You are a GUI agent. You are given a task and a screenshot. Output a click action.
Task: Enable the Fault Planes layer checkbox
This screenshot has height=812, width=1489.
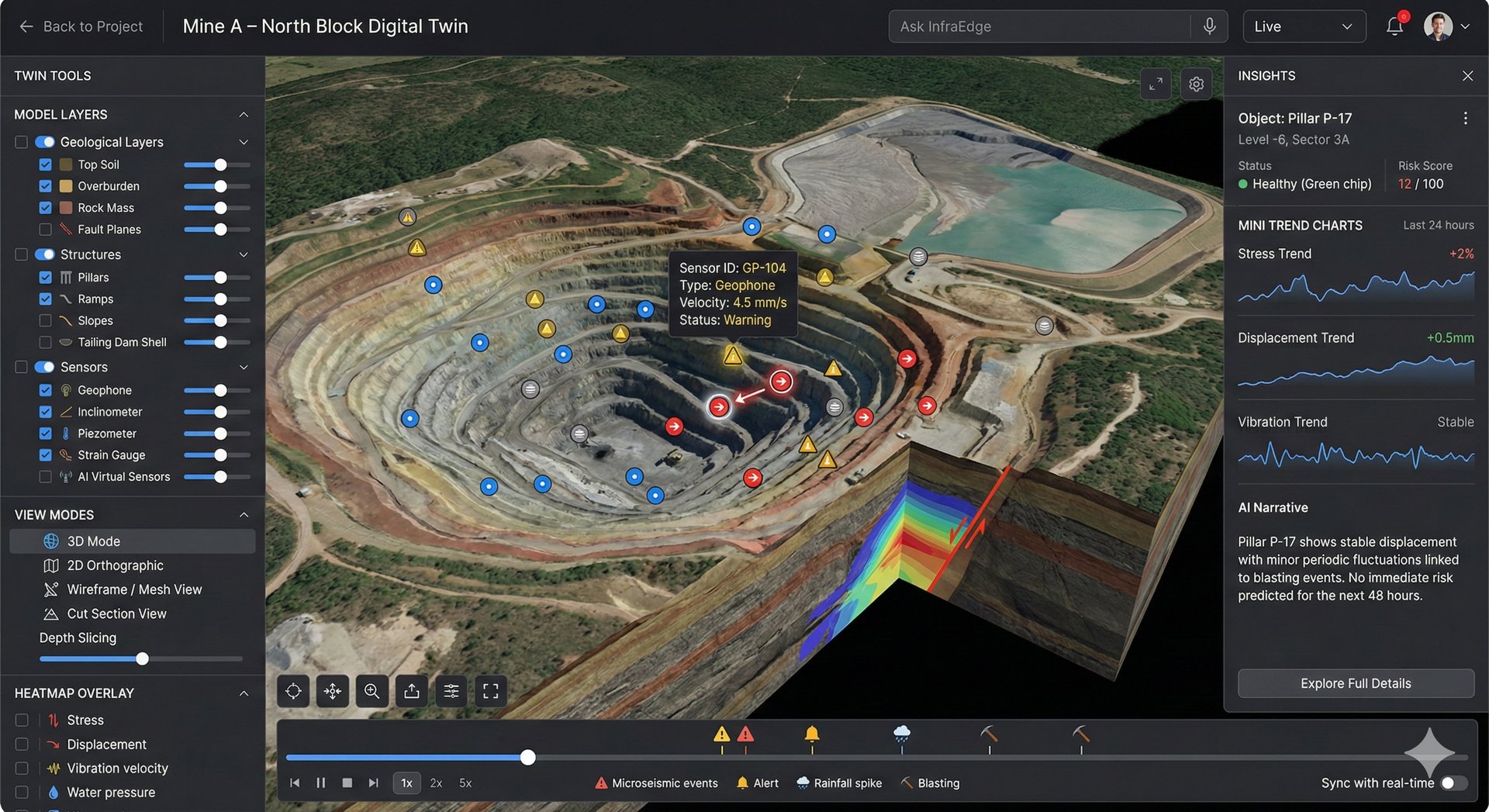[45, 230]
